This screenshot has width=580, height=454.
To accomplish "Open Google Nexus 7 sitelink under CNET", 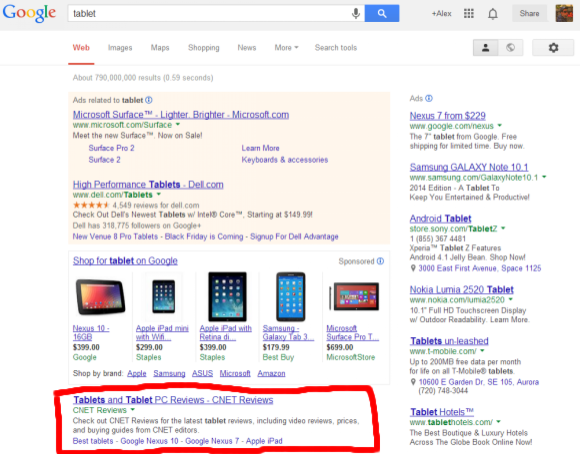I will coord(212,441).
